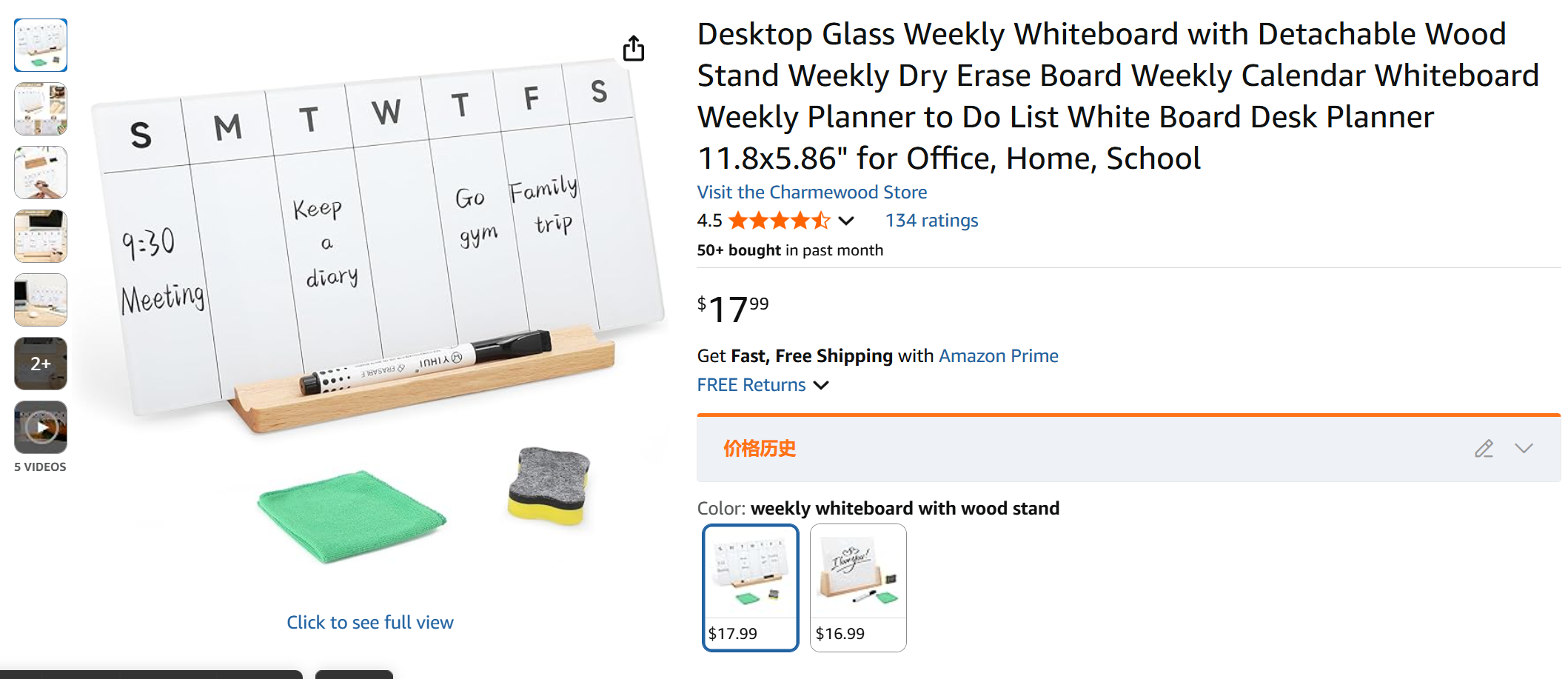Visit the Charmewood Store link
Image resolution: width=1568 pixels, height=679 pixels.
point(811,193)
